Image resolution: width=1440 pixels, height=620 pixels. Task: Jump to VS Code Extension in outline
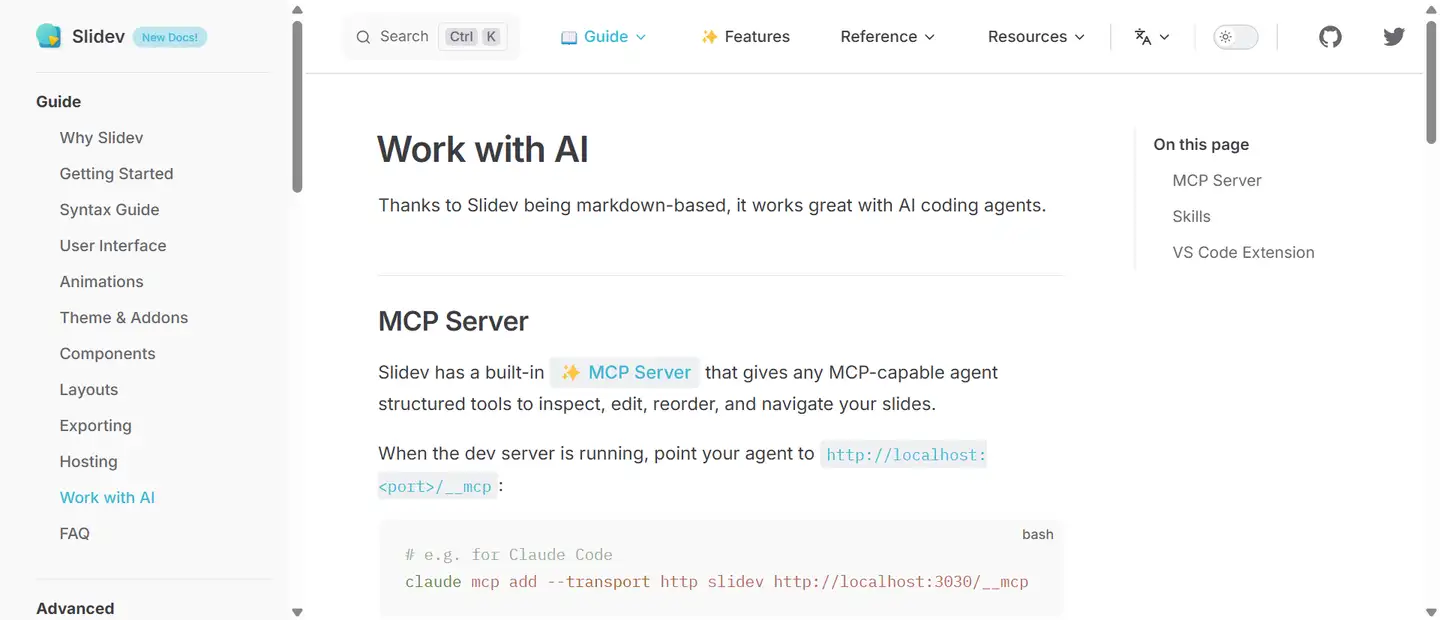click(x=1243, y=253)
